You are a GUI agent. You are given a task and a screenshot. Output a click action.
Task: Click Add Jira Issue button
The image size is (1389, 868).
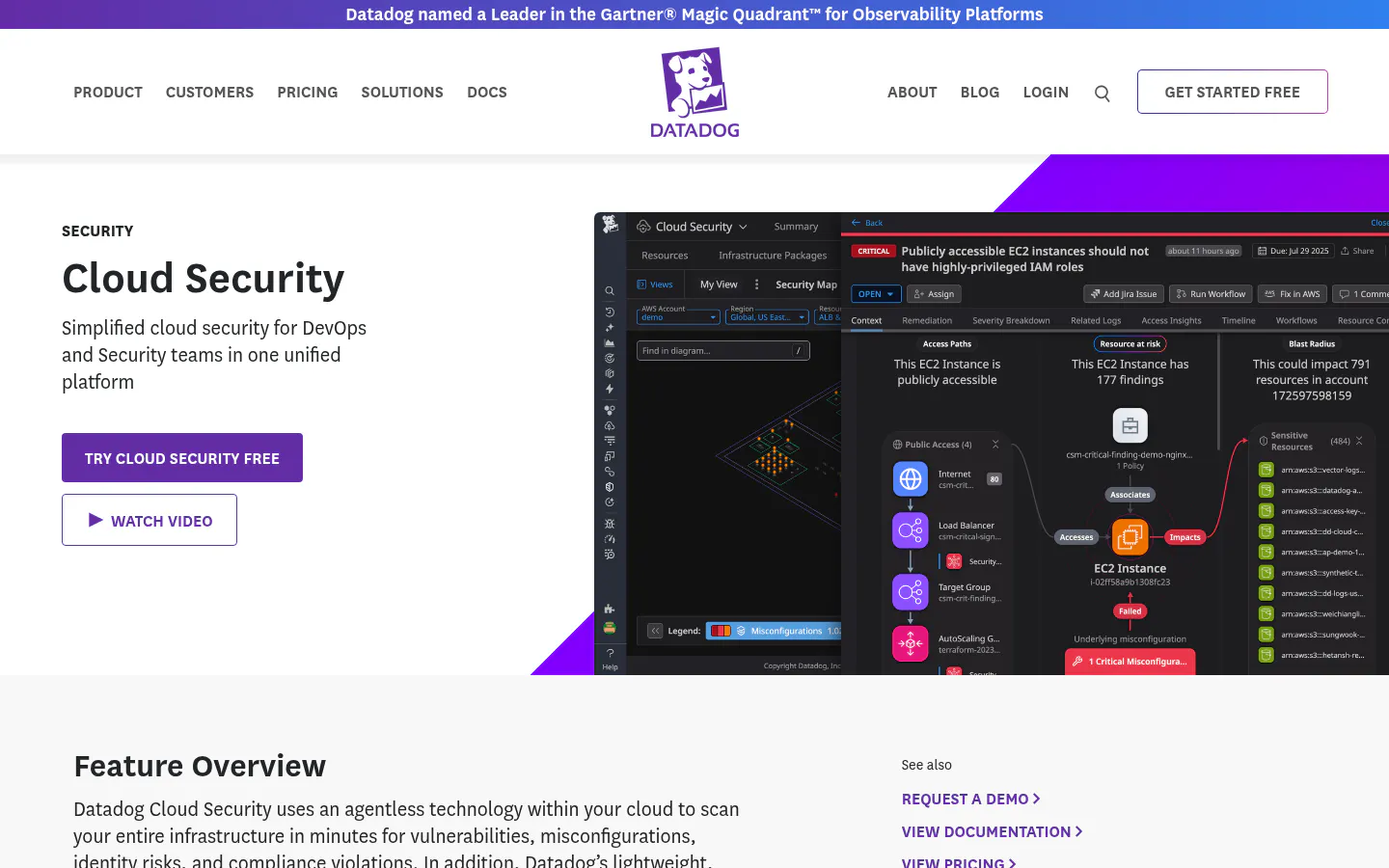(x=1123, y=294)
